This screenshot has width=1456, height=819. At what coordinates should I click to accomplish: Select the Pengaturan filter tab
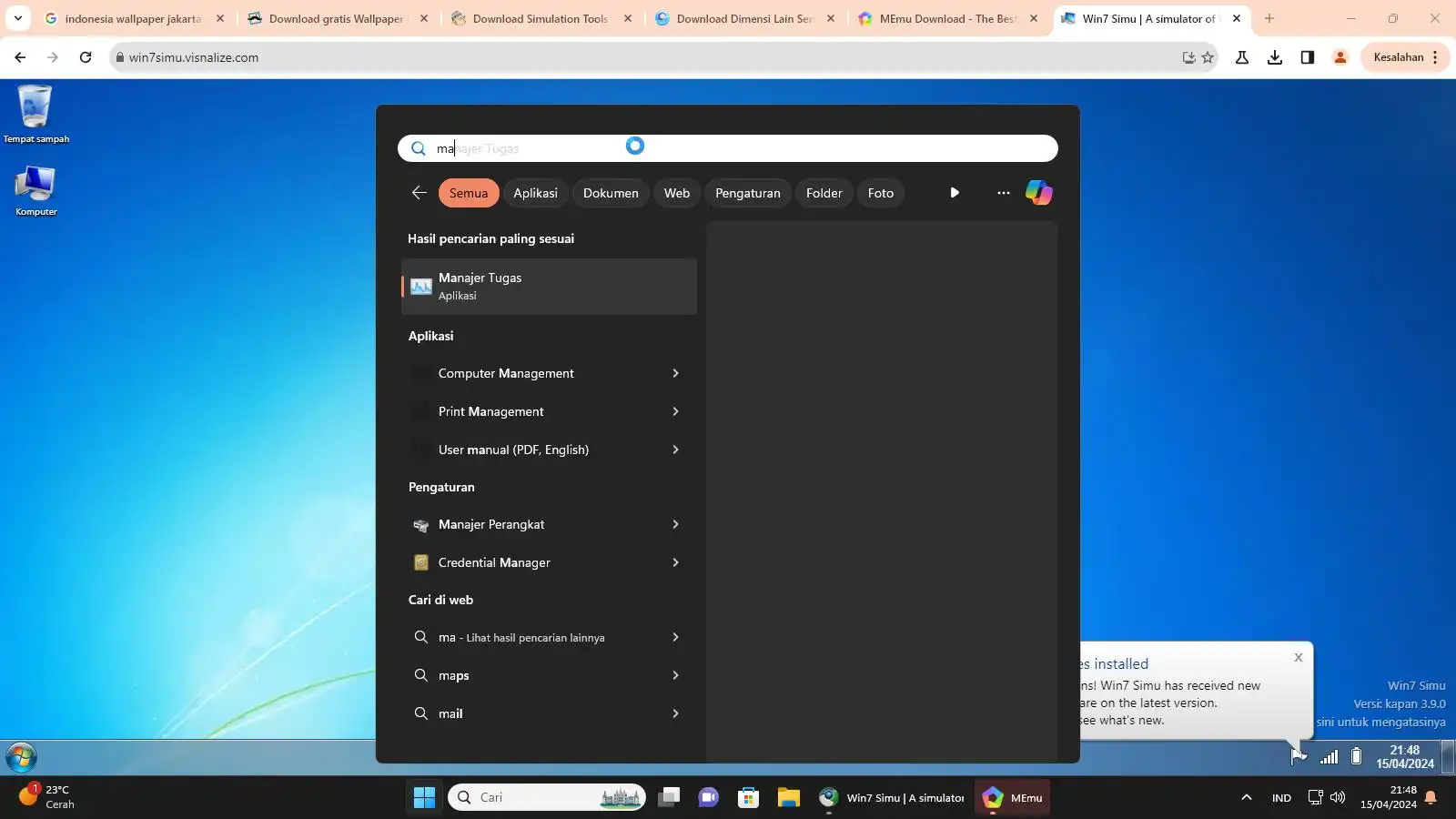coord(748,193)
